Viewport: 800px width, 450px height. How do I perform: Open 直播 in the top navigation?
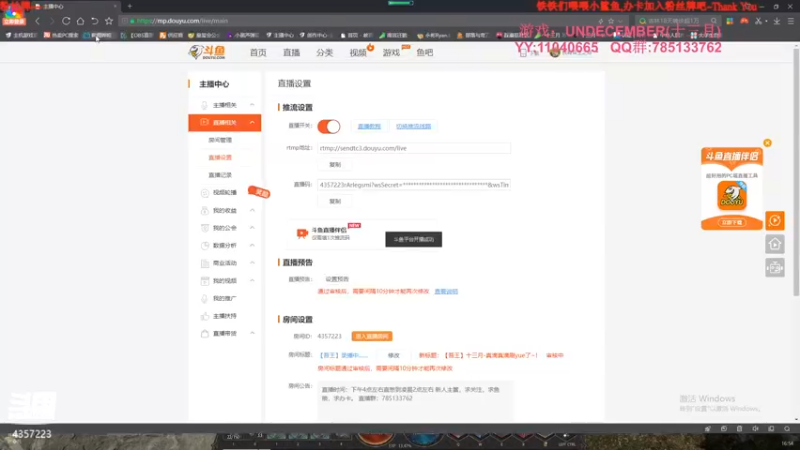(291, 53)
